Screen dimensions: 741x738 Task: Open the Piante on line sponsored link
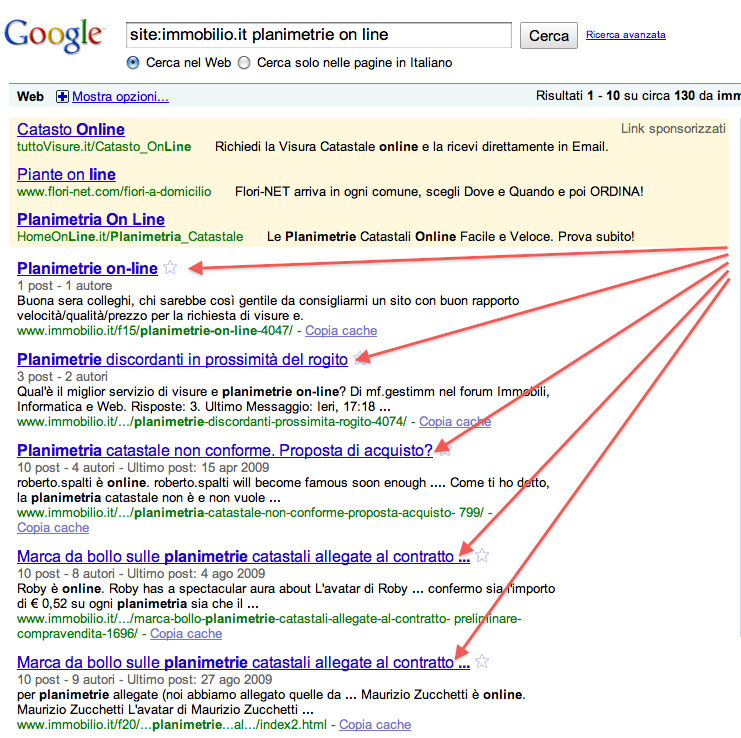[x=66, y=174]
